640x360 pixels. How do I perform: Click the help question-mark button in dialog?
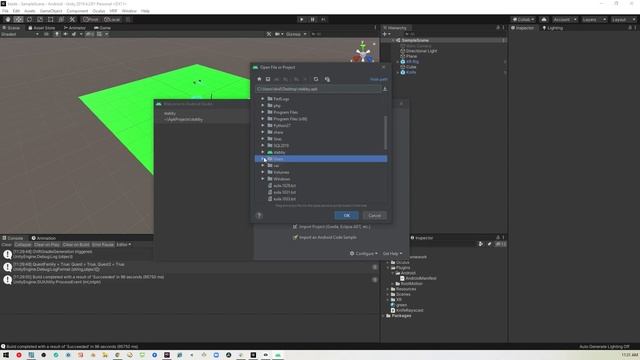[x=259, y=216]
